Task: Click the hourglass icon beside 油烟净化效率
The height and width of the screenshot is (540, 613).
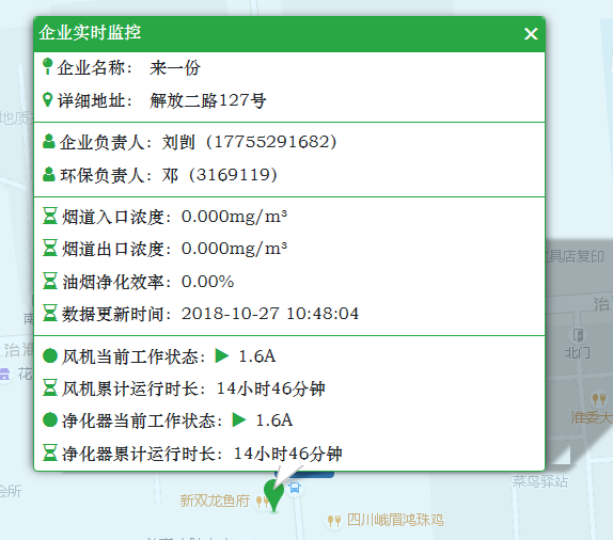Action: 49,281
